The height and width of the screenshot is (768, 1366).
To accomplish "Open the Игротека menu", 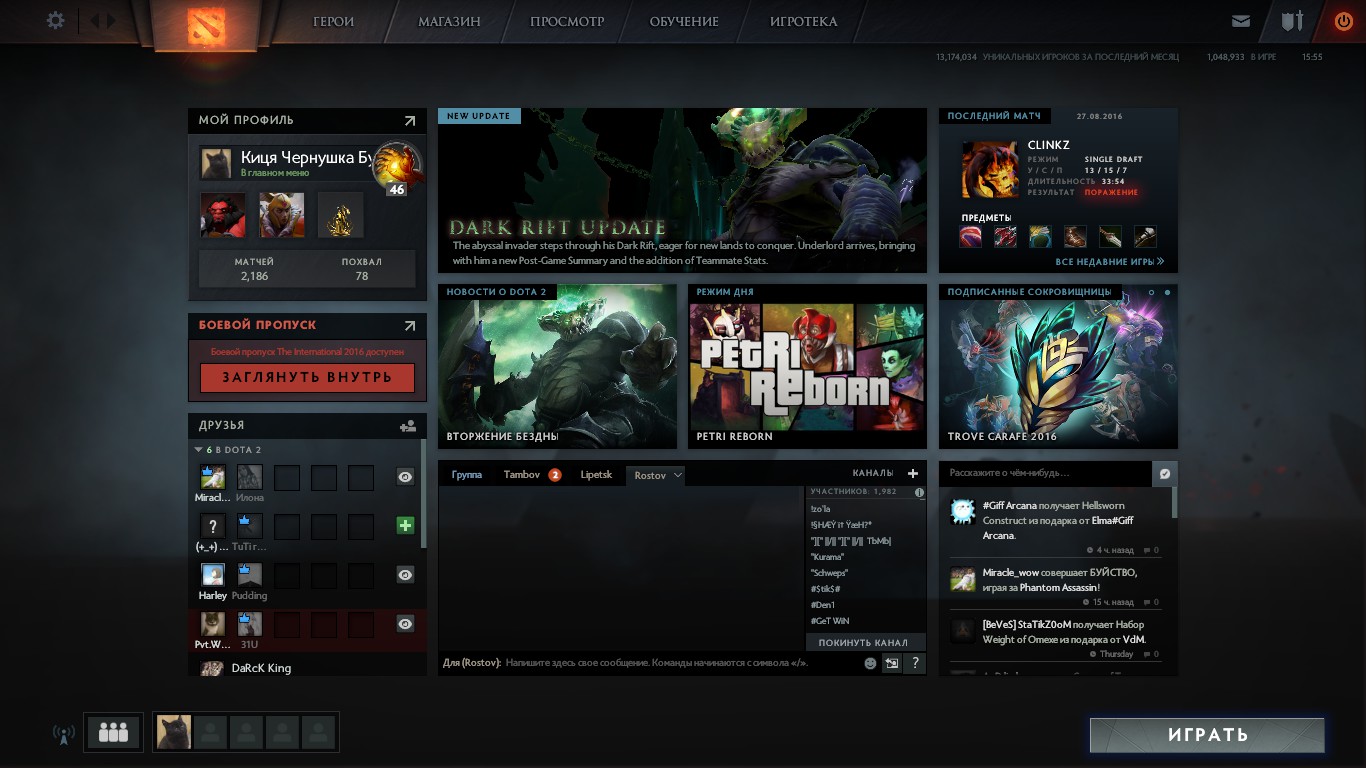I will pos(804,21).
